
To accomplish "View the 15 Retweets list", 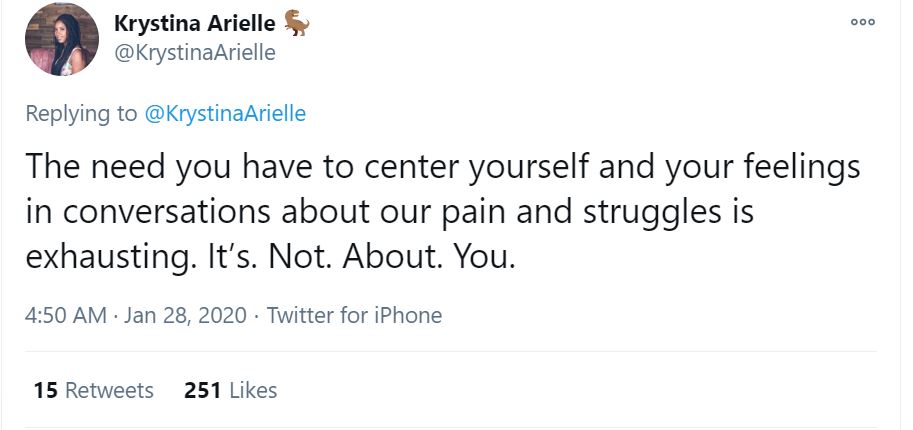I will click(94, 390).
